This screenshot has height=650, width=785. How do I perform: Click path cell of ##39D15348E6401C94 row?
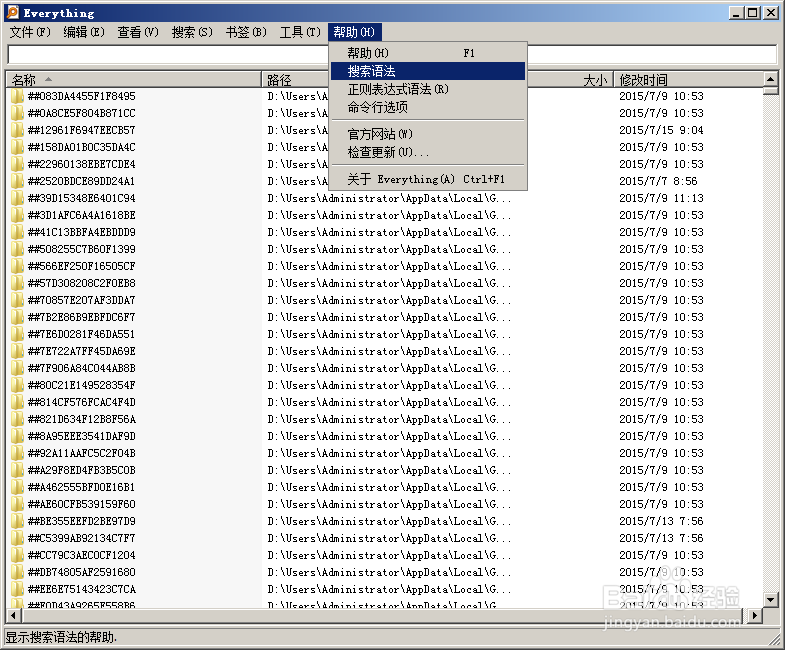pos(389,198)
